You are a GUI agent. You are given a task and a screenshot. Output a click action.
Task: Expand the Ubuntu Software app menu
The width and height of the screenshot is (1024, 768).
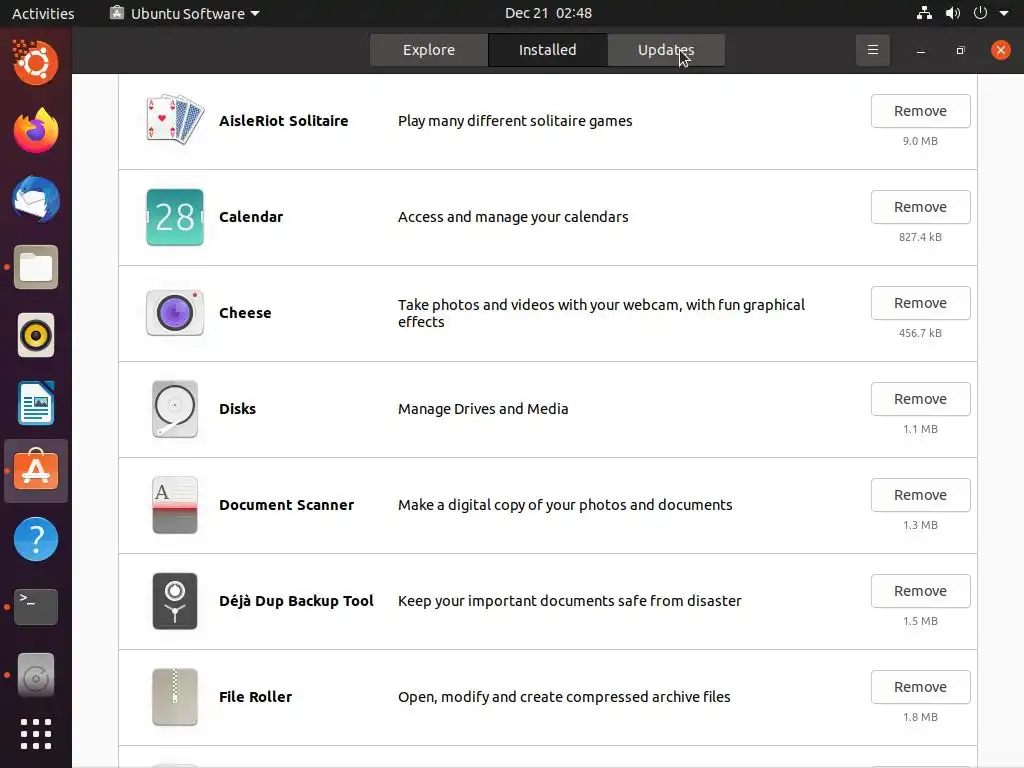pos(185,13)
